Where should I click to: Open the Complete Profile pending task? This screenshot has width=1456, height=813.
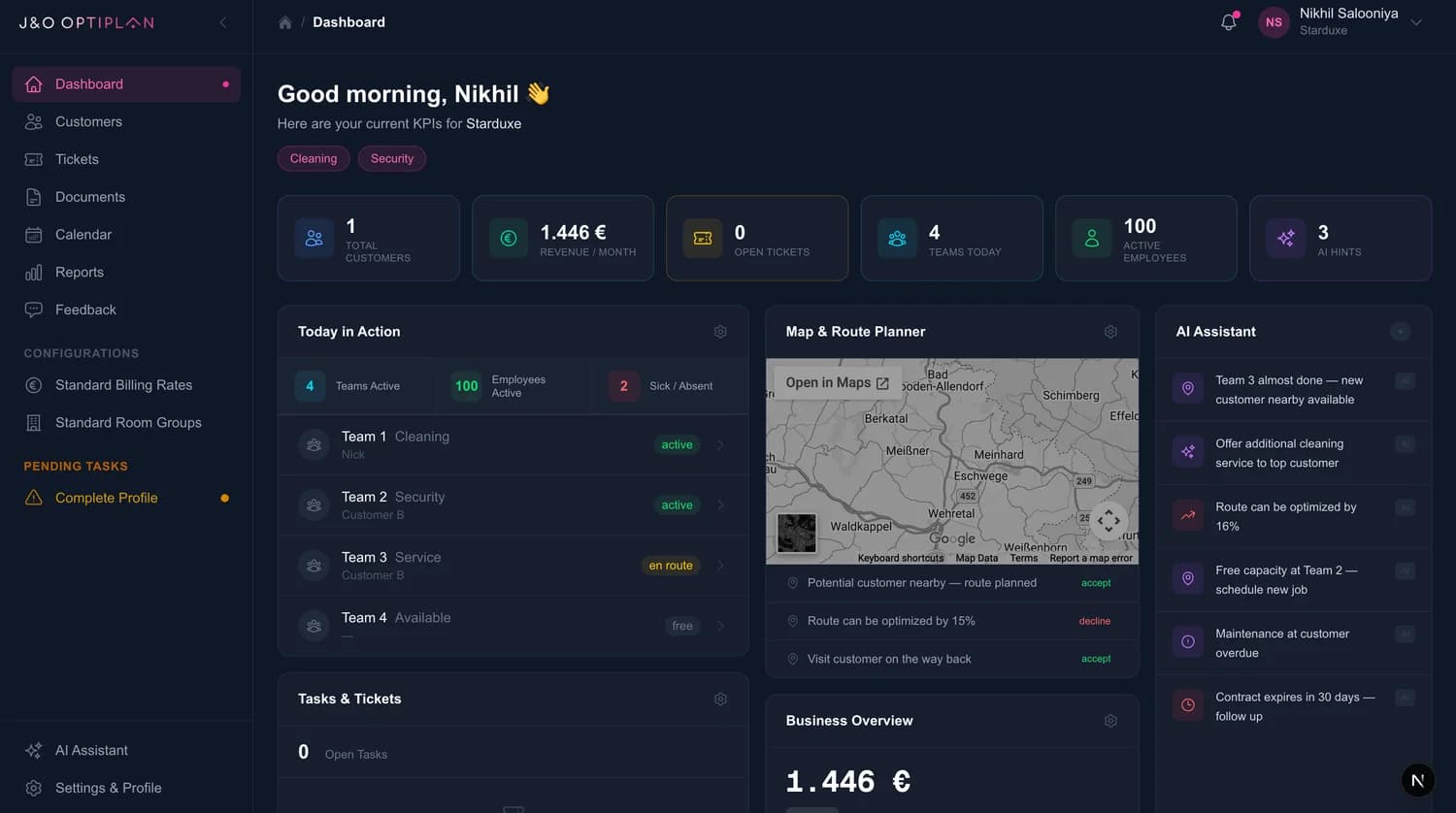(x=126, y=498)
